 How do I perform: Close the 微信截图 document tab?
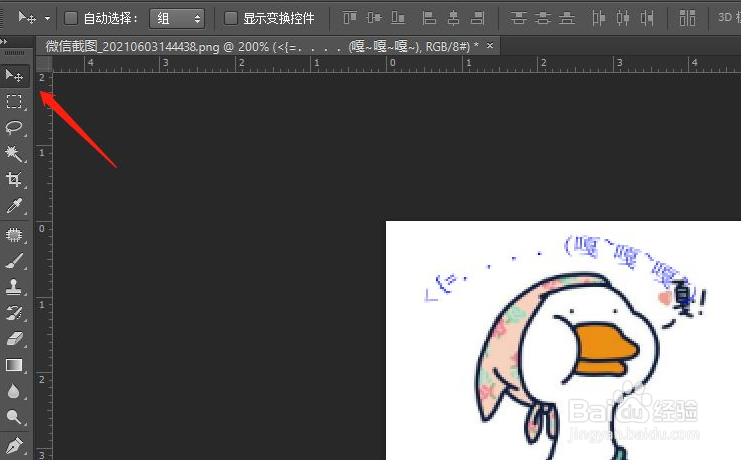point(490,45)
